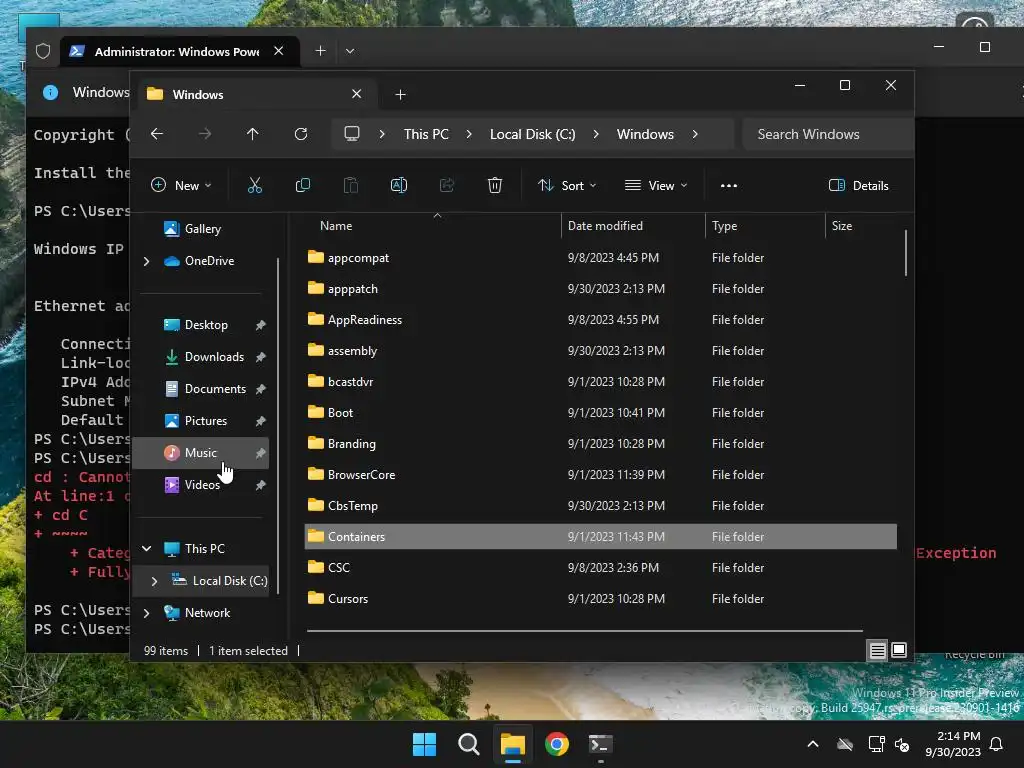This screenshot has width=1024, height=768.
Task: Click the Paste clipboard icon
Action: [351, 185]
